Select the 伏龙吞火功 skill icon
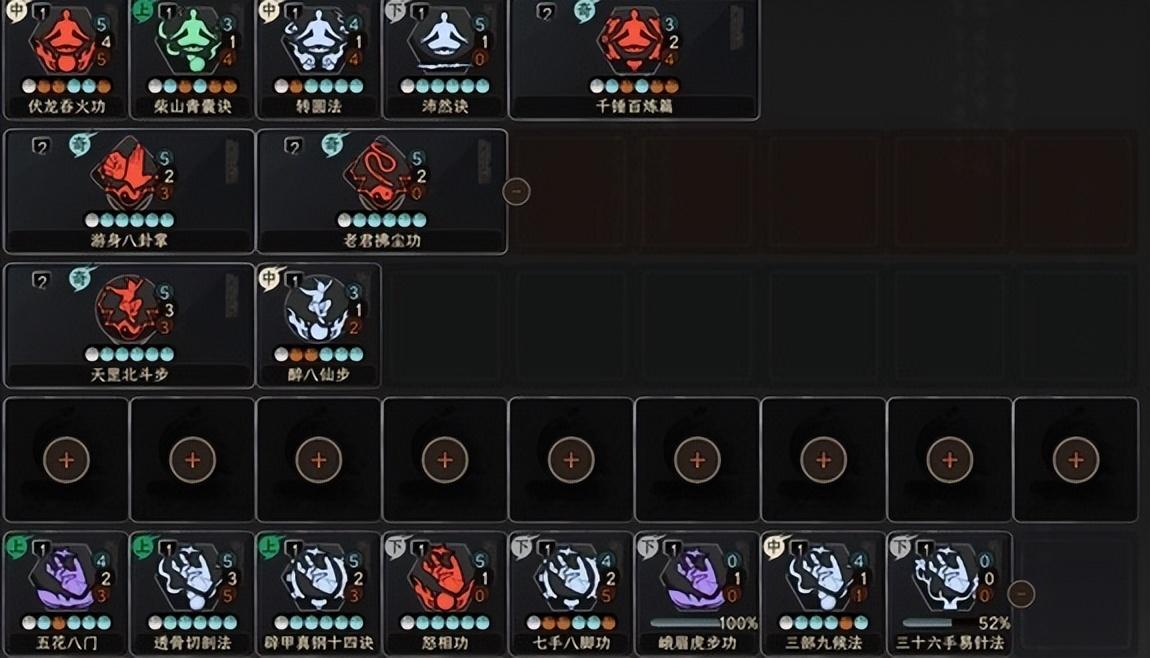This screenshot has height=658, width=1150. point(66,40)
